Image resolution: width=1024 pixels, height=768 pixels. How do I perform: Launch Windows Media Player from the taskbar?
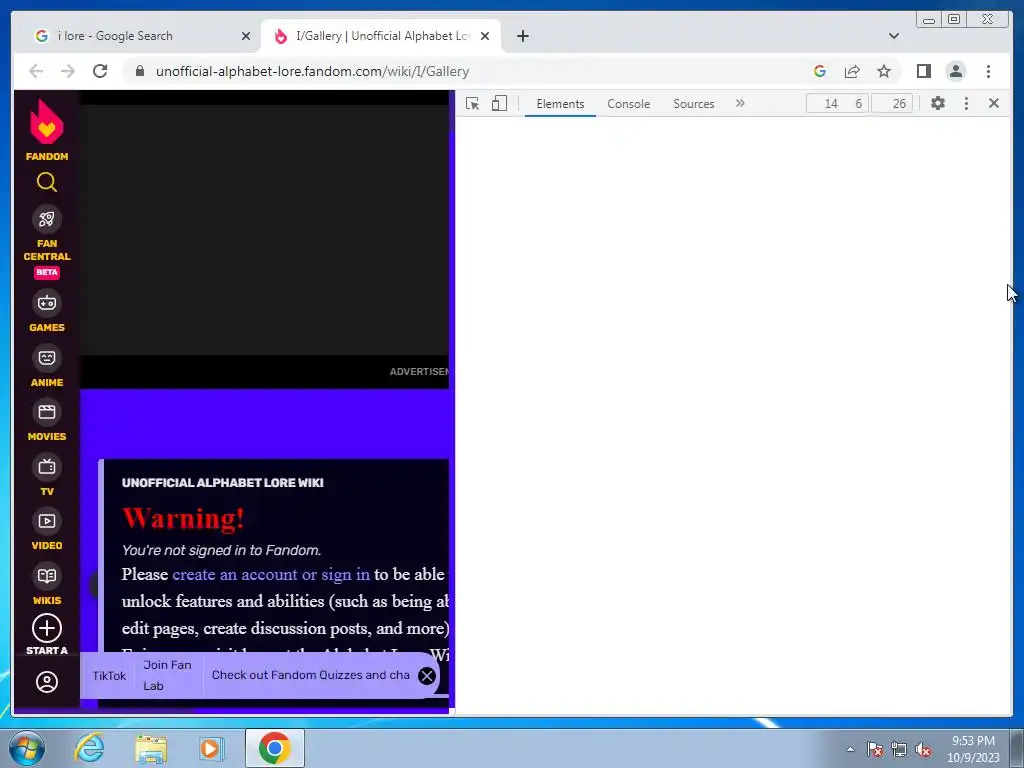pos(212,748)
